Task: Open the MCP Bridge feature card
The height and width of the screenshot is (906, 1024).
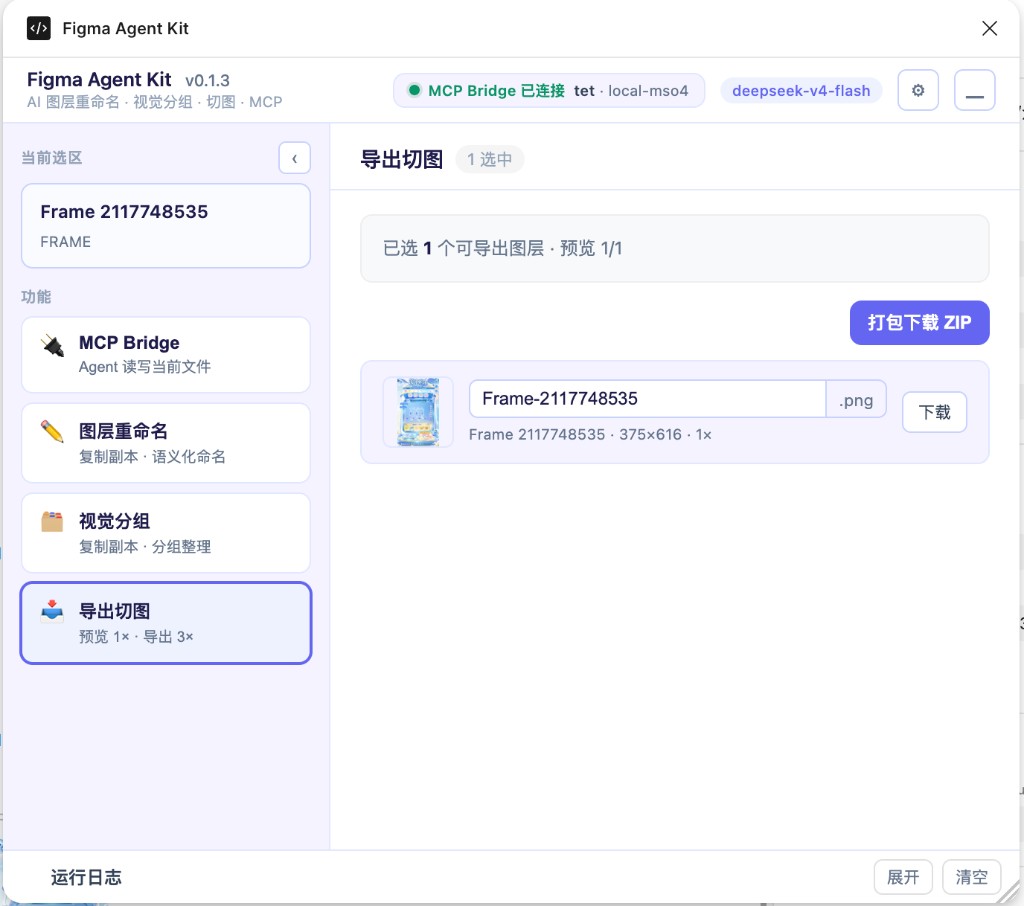Action: (166, 355)
